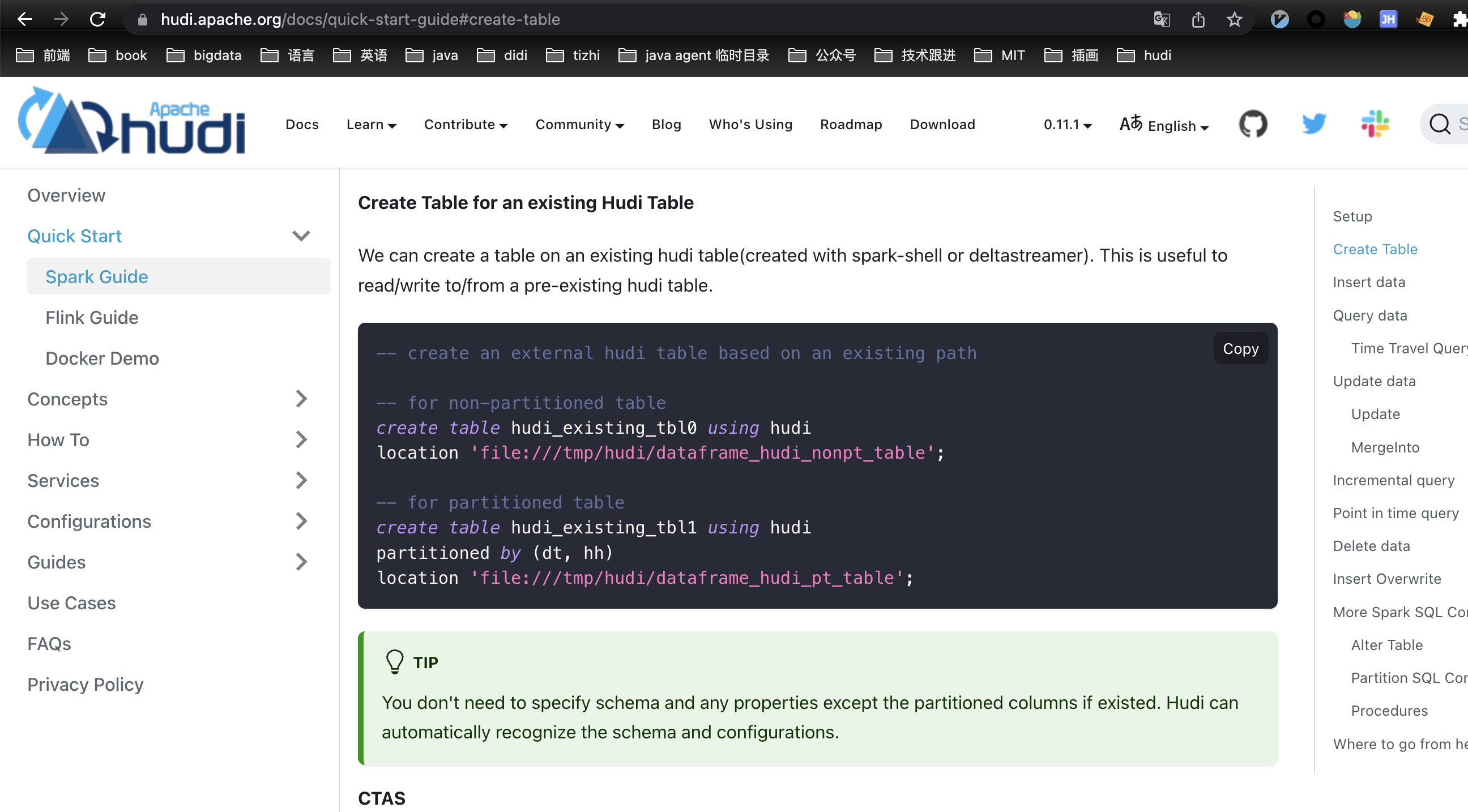Expand the Configurations sidebar section

click(x=301, y=521)
